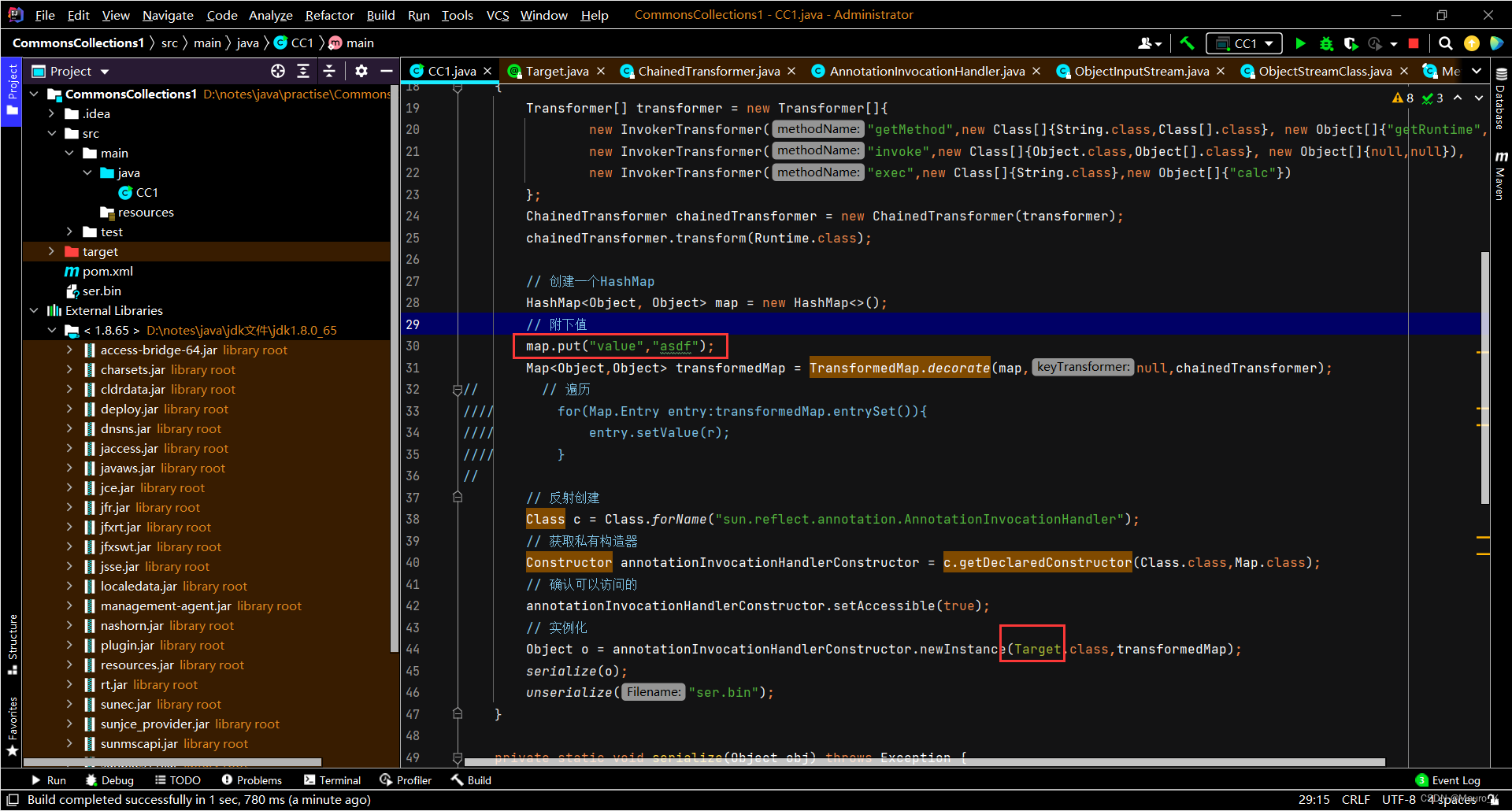
Task: Open the user account icon dropdown
Action: click(x=1150, y=43)
